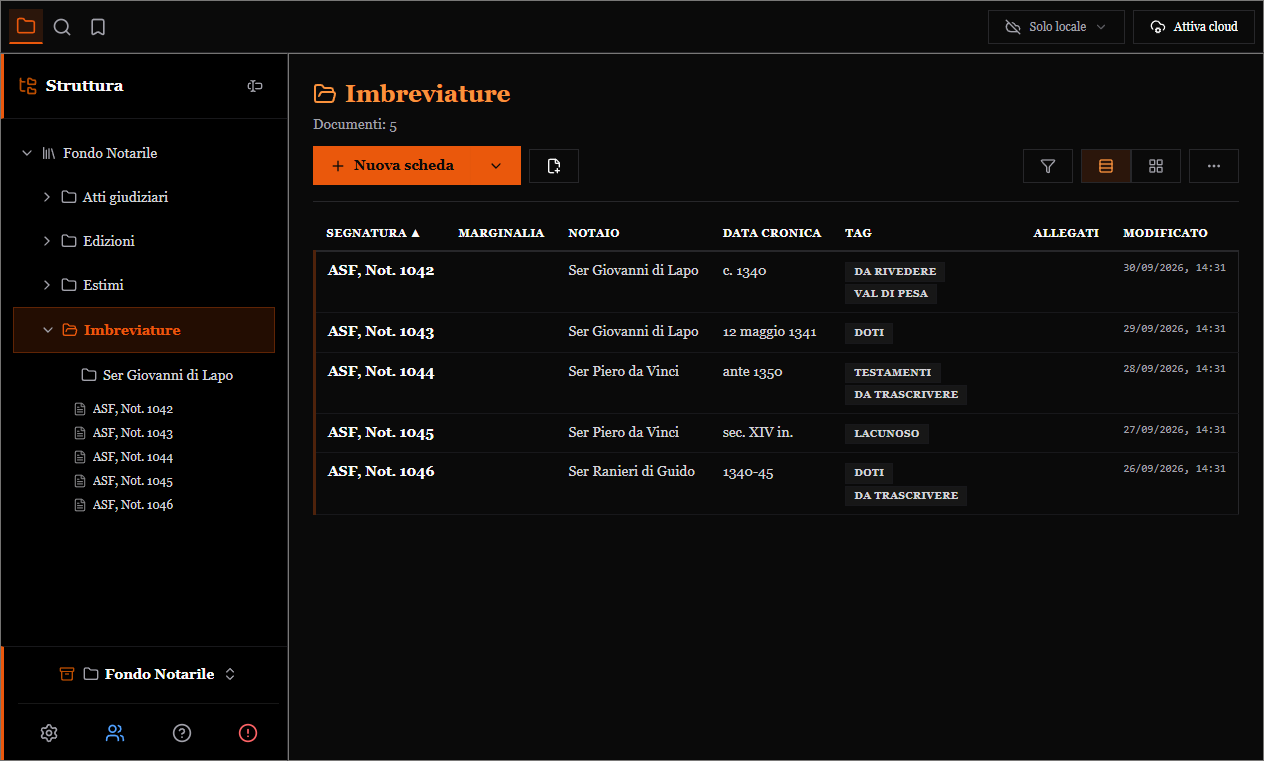Click the import document icon button
This screenshot has height=761, width=1264.
[554, 166]
